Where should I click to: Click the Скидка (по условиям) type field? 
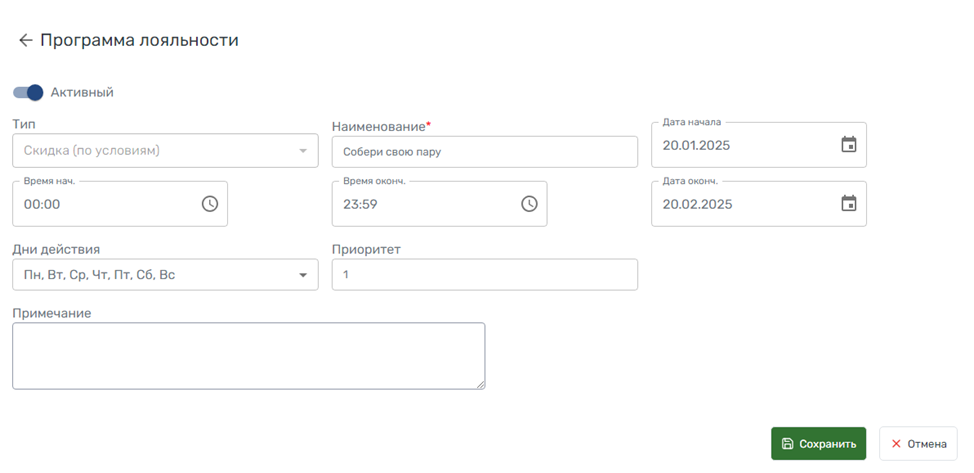[150, 151]
